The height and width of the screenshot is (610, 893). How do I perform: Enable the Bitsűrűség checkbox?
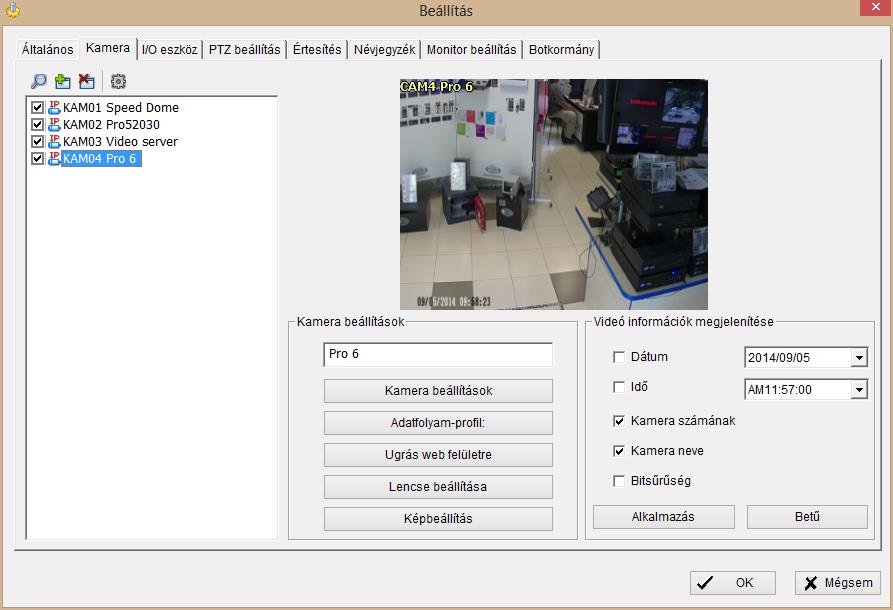click(618, 481)
